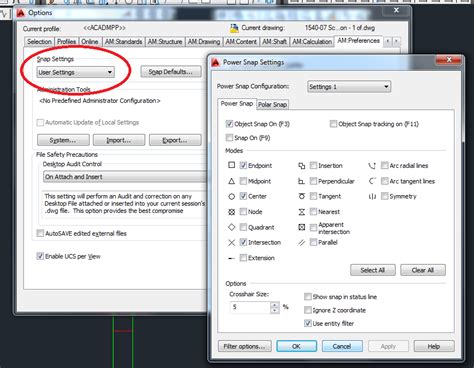Open the Snap Settings User Settings dropdown

[x=76, y=72]
